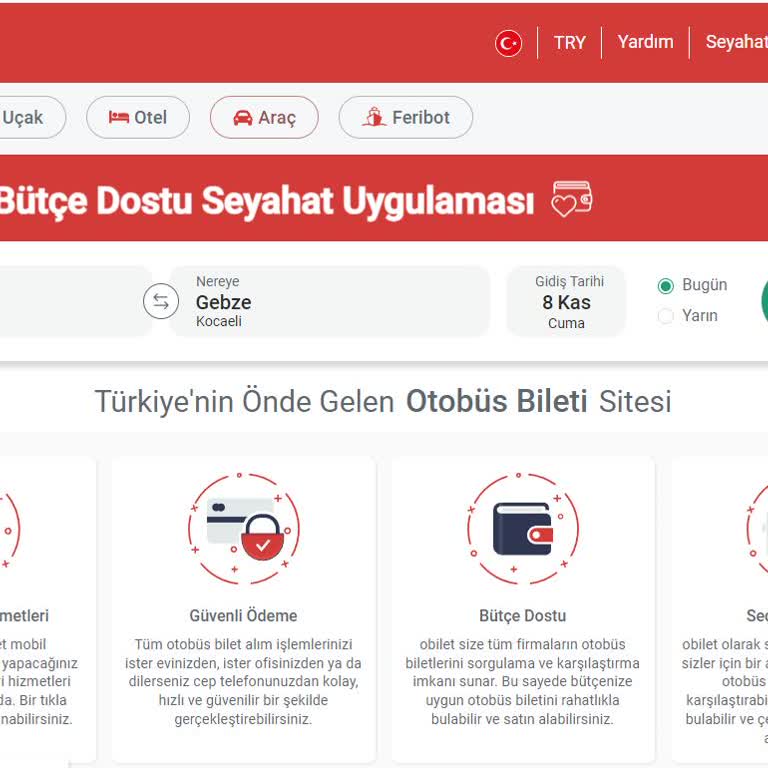768x768 pixels.
Task: Click the Bütçe Dostu Seyahat Uygulaması banner
Action: coord(384,198)
